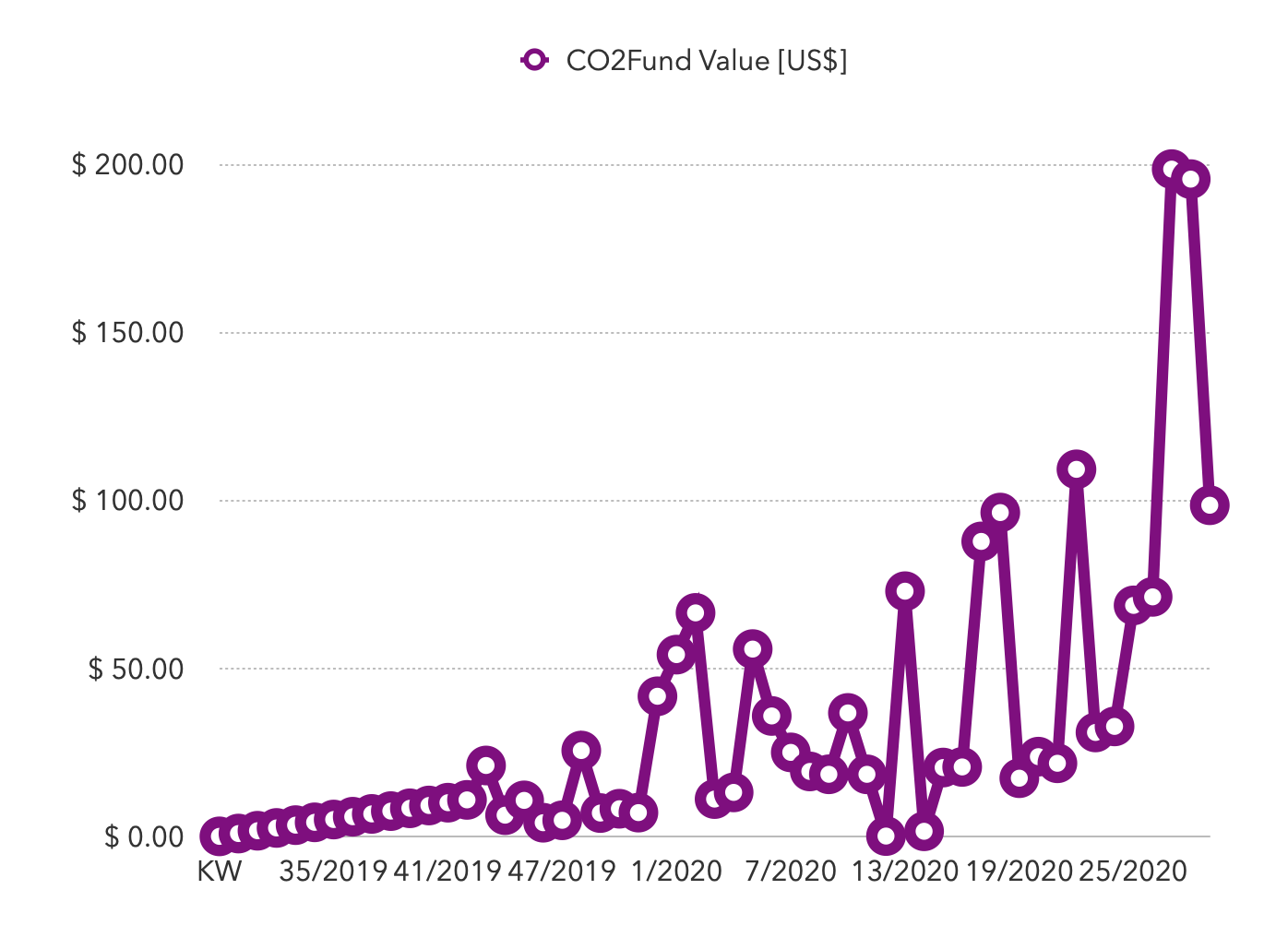This screenshot has height=937, width=1288.
Task: Select the 19/2020 x-axis label
Action: (x=1020, y=872)
